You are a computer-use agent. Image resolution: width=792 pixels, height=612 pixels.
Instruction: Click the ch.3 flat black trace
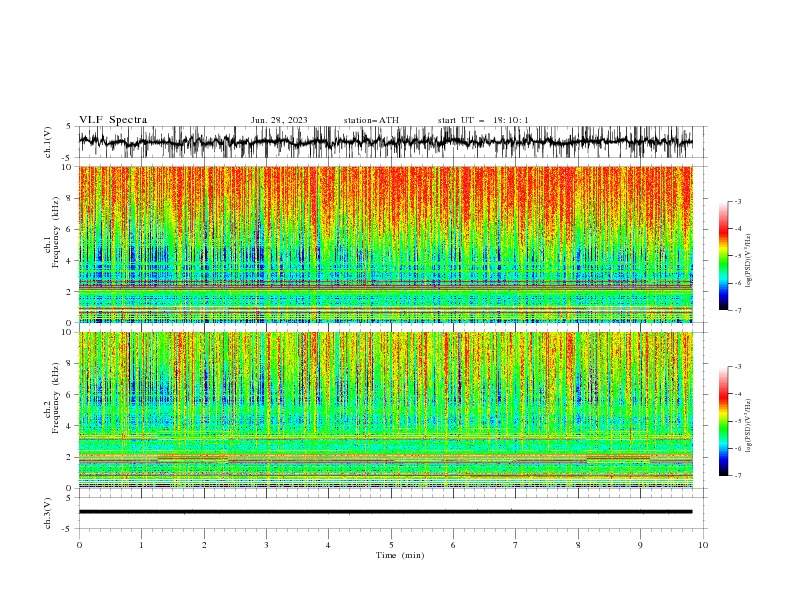pos(385,512)
